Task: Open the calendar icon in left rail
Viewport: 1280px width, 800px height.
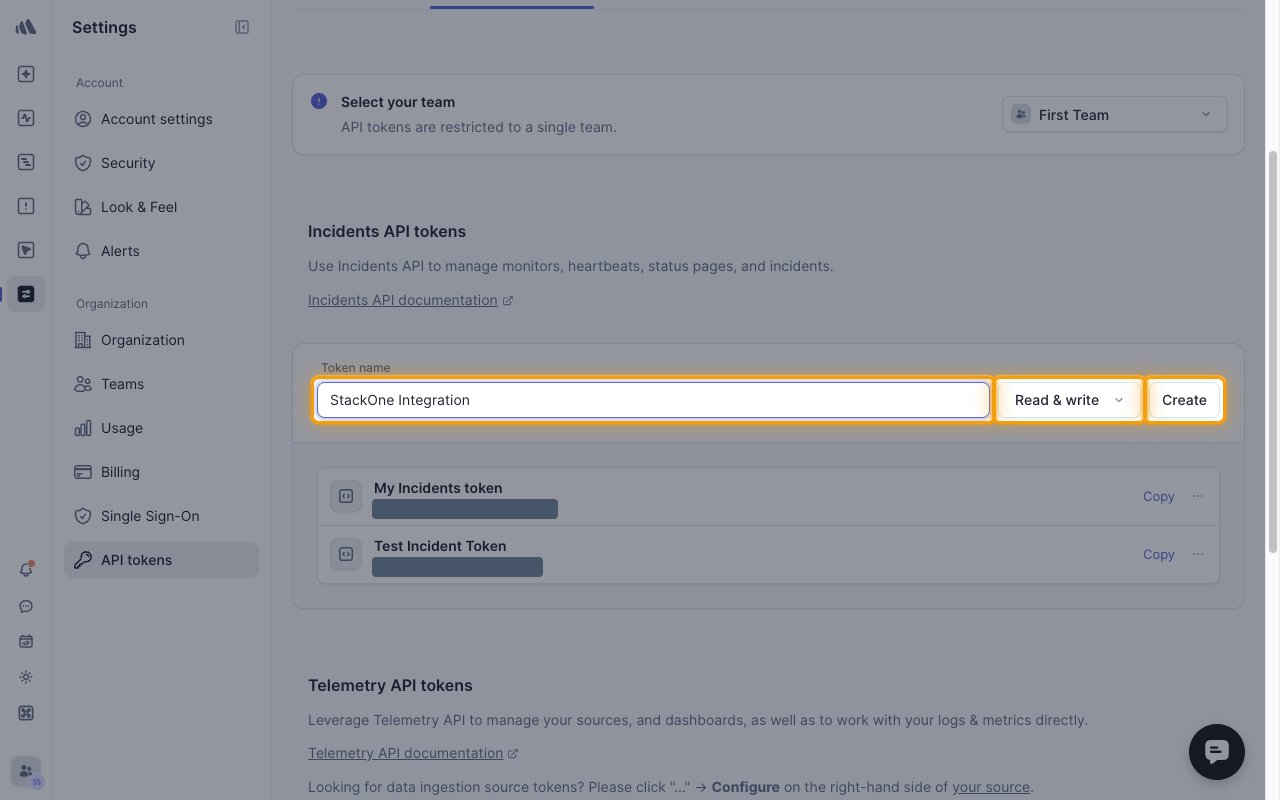Action: tap(26, 641)
